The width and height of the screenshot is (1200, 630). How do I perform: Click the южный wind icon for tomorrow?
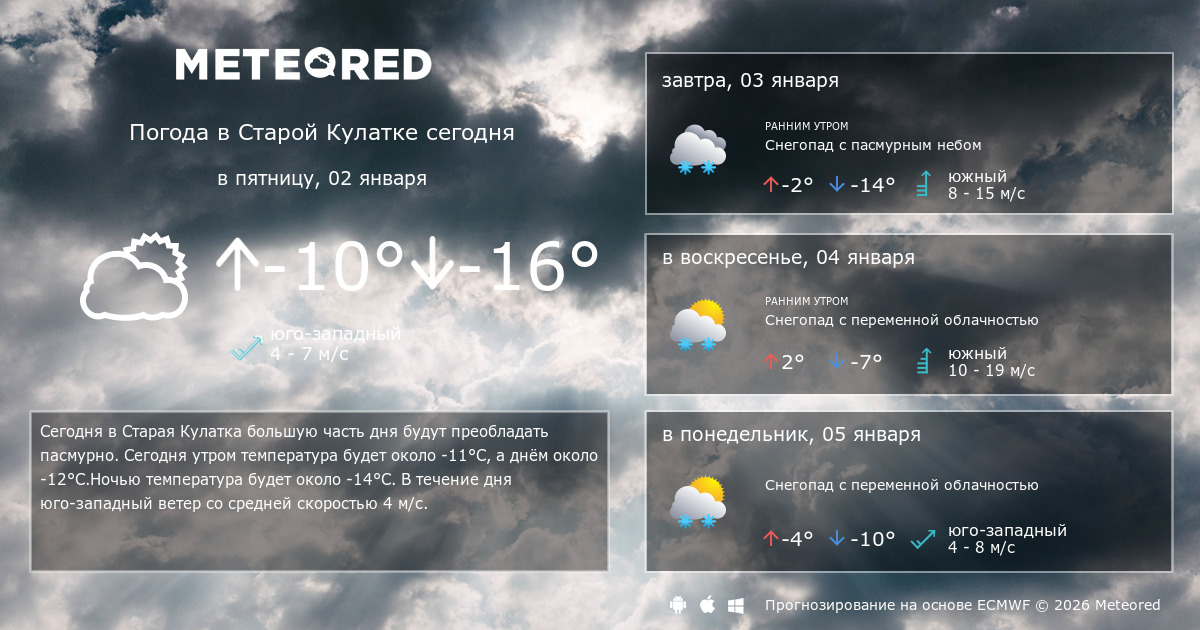coord(924,185)
